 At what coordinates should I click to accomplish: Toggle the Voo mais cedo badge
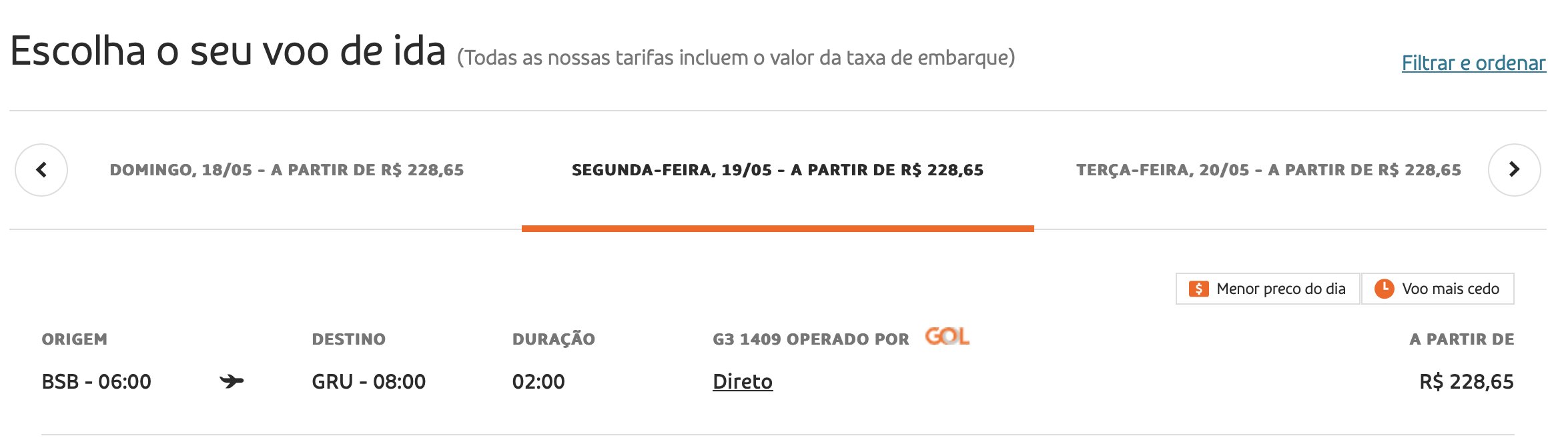coord(1437,289)
